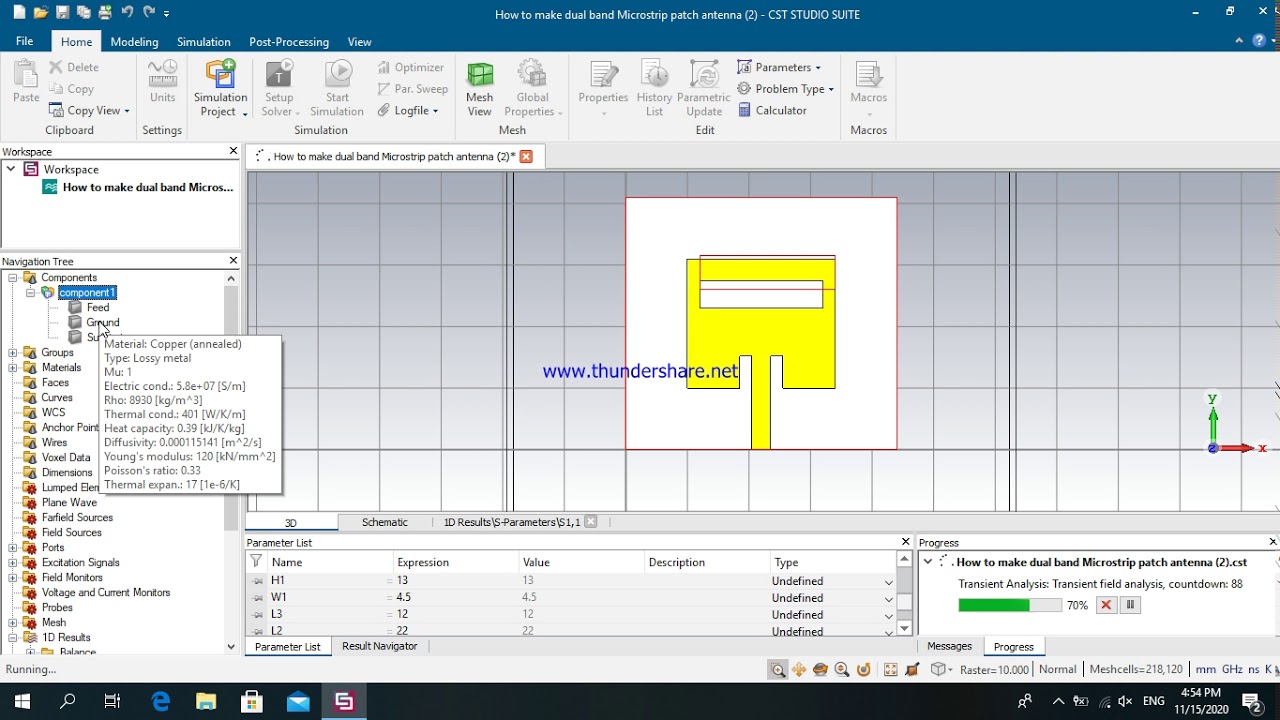This screenshot has width=1280, height=720.
Task: Switch to the Schematic view tab
Action: [384, 522]
